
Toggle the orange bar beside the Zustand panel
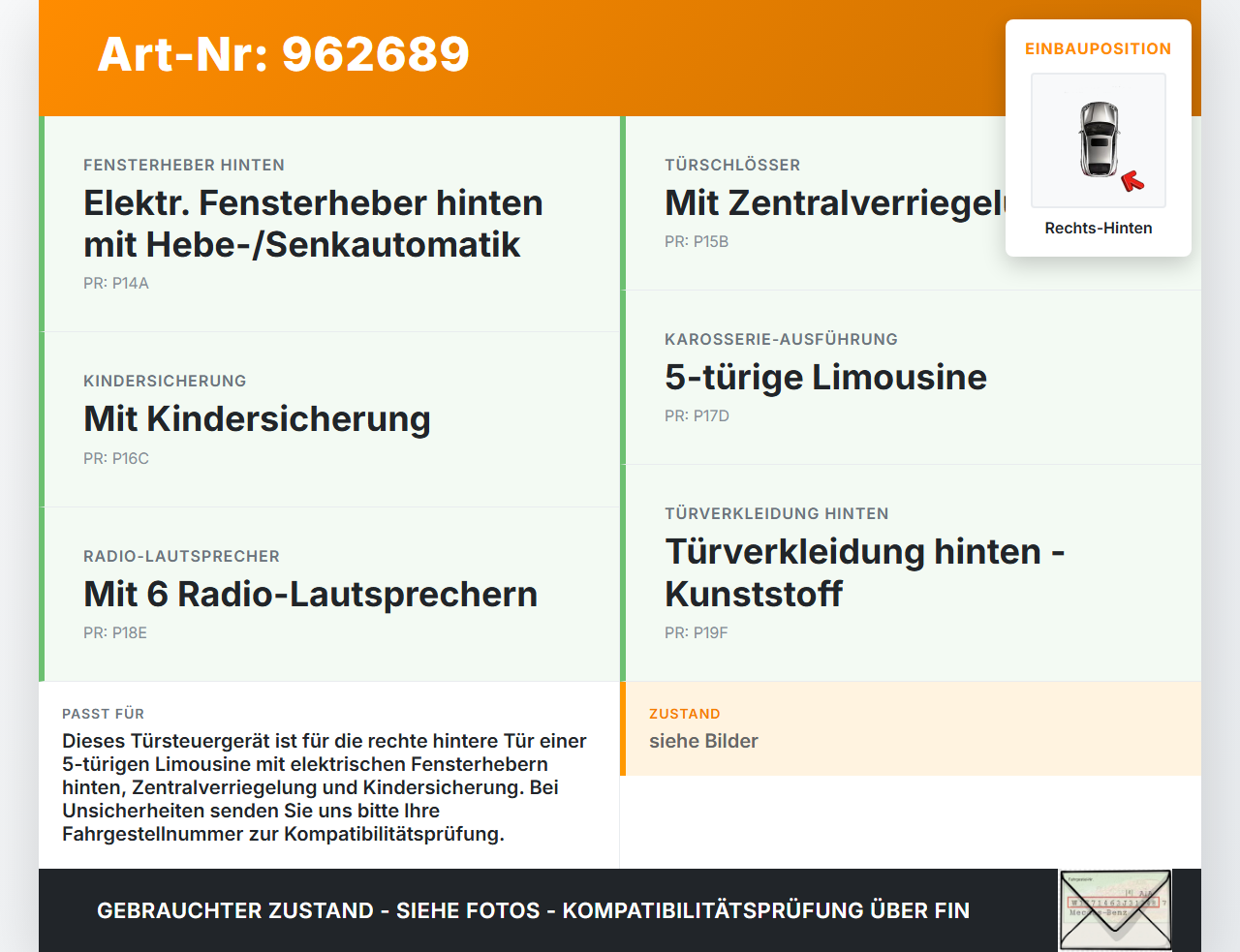[x=623, y=729]
